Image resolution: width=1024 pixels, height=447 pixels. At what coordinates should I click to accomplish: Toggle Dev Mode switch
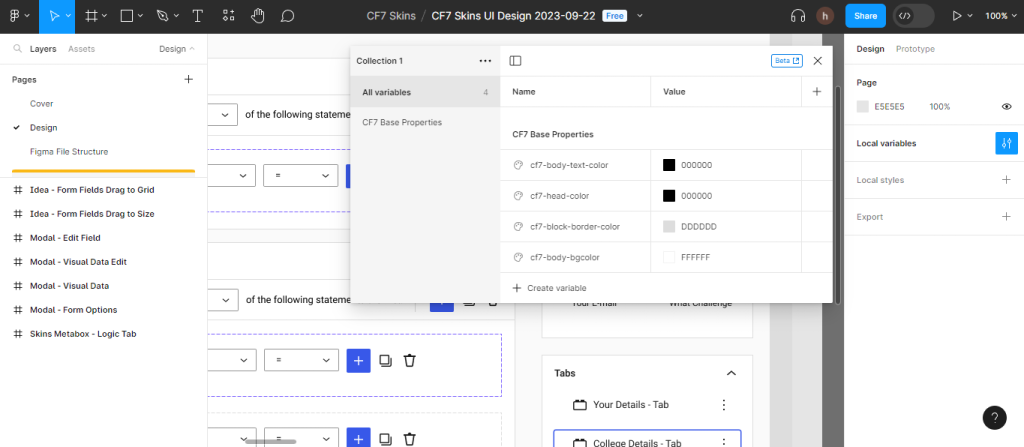coord(914,16)
